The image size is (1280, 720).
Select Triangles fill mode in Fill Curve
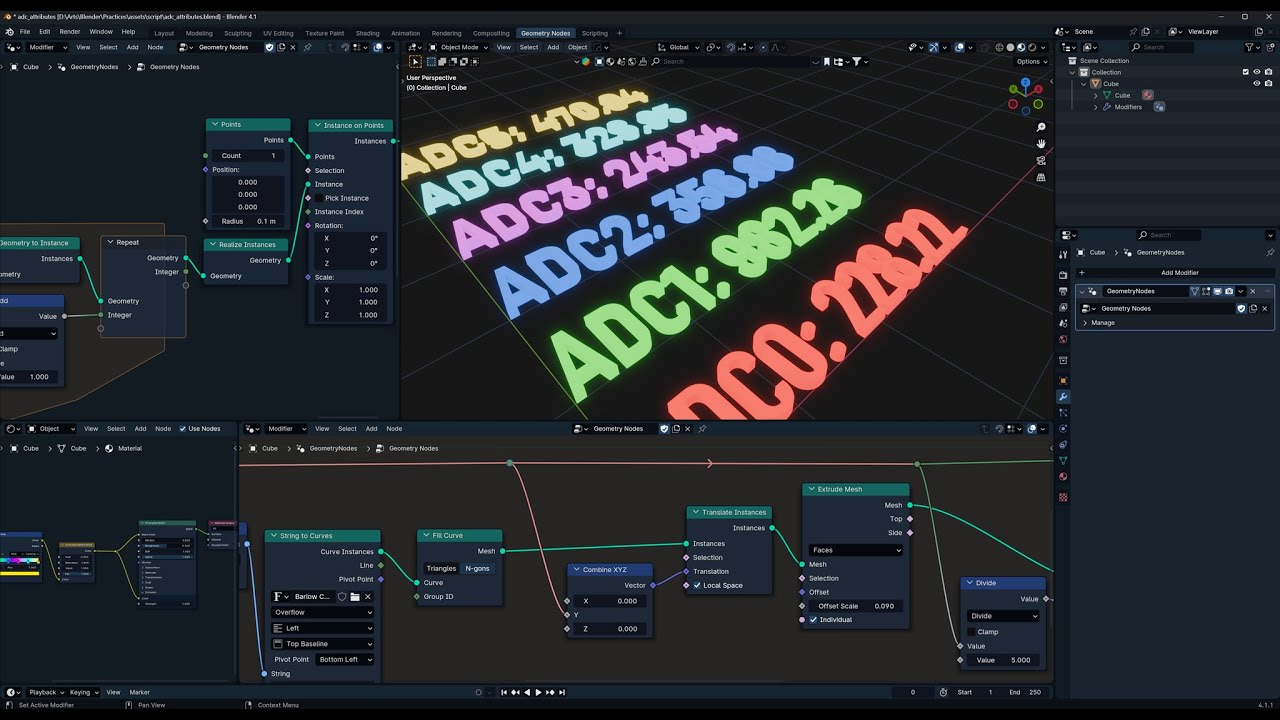[441, 568]
